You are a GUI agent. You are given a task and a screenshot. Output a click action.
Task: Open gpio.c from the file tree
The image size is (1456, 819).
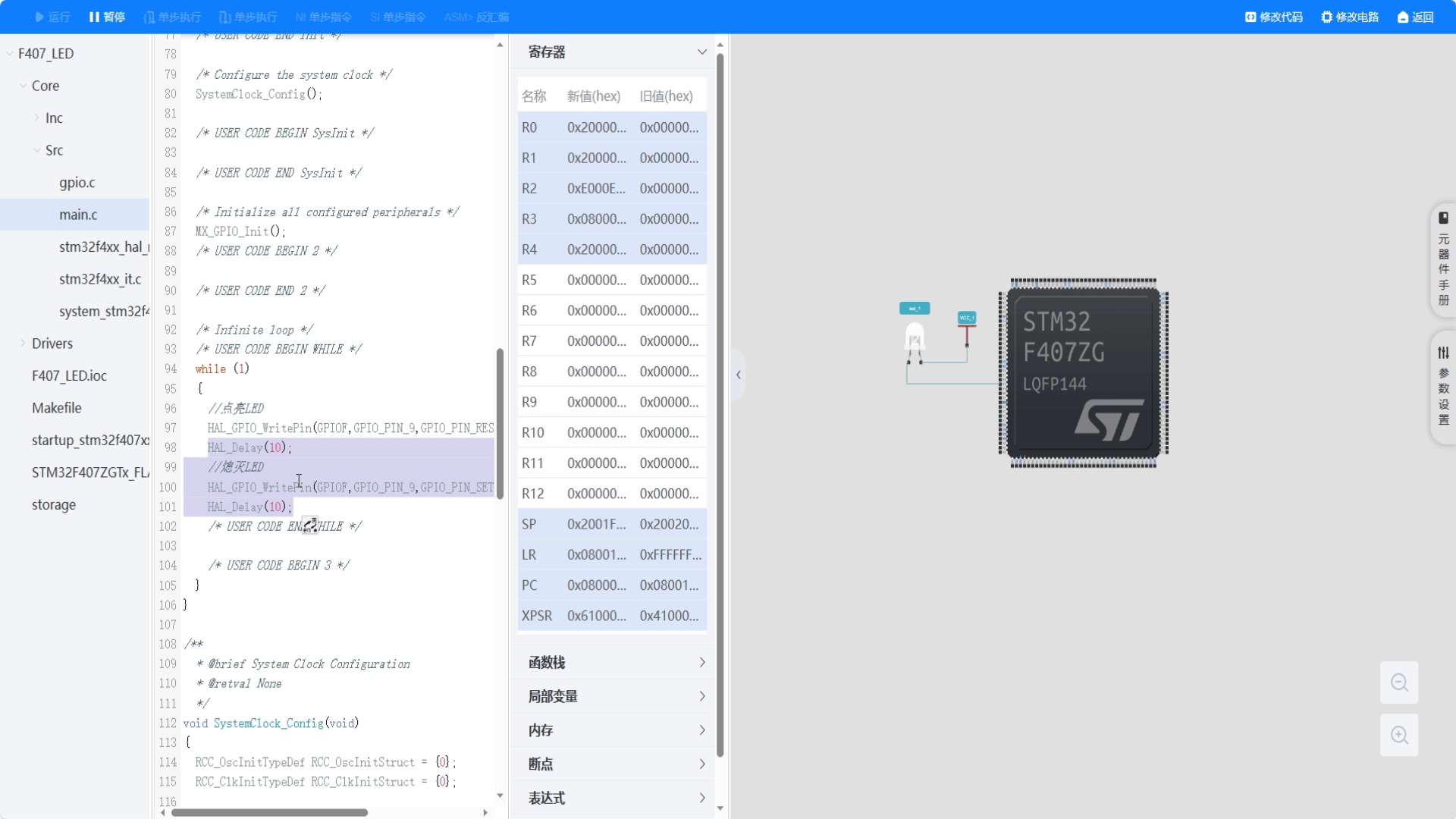[x=77, y=182]
